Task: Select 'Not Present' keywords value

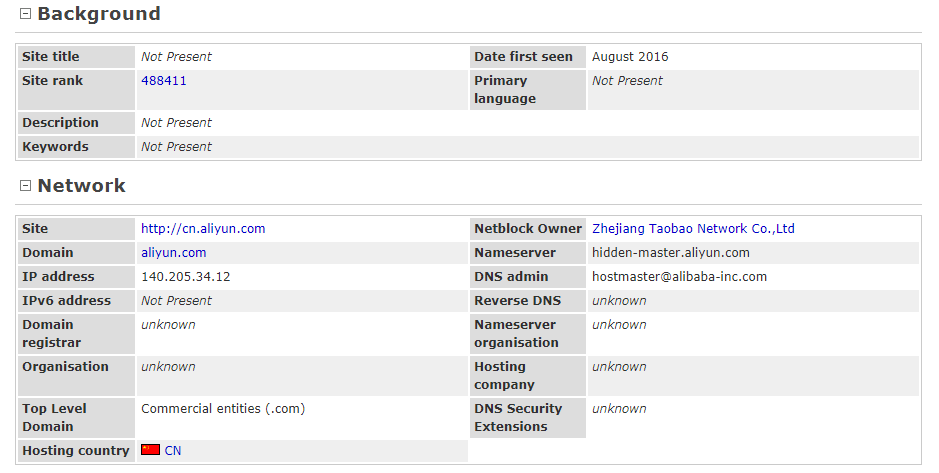Action: tap(176, 147)
